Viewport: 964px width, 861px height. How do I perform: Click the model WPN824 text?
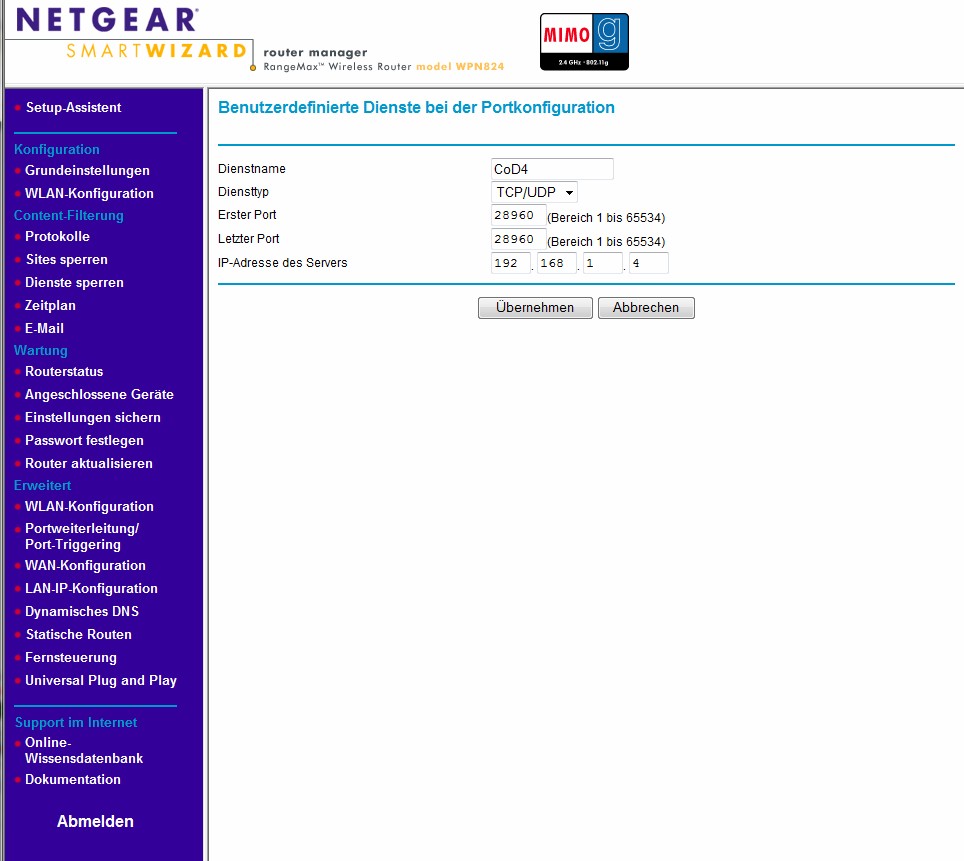[x=460, y=66]
